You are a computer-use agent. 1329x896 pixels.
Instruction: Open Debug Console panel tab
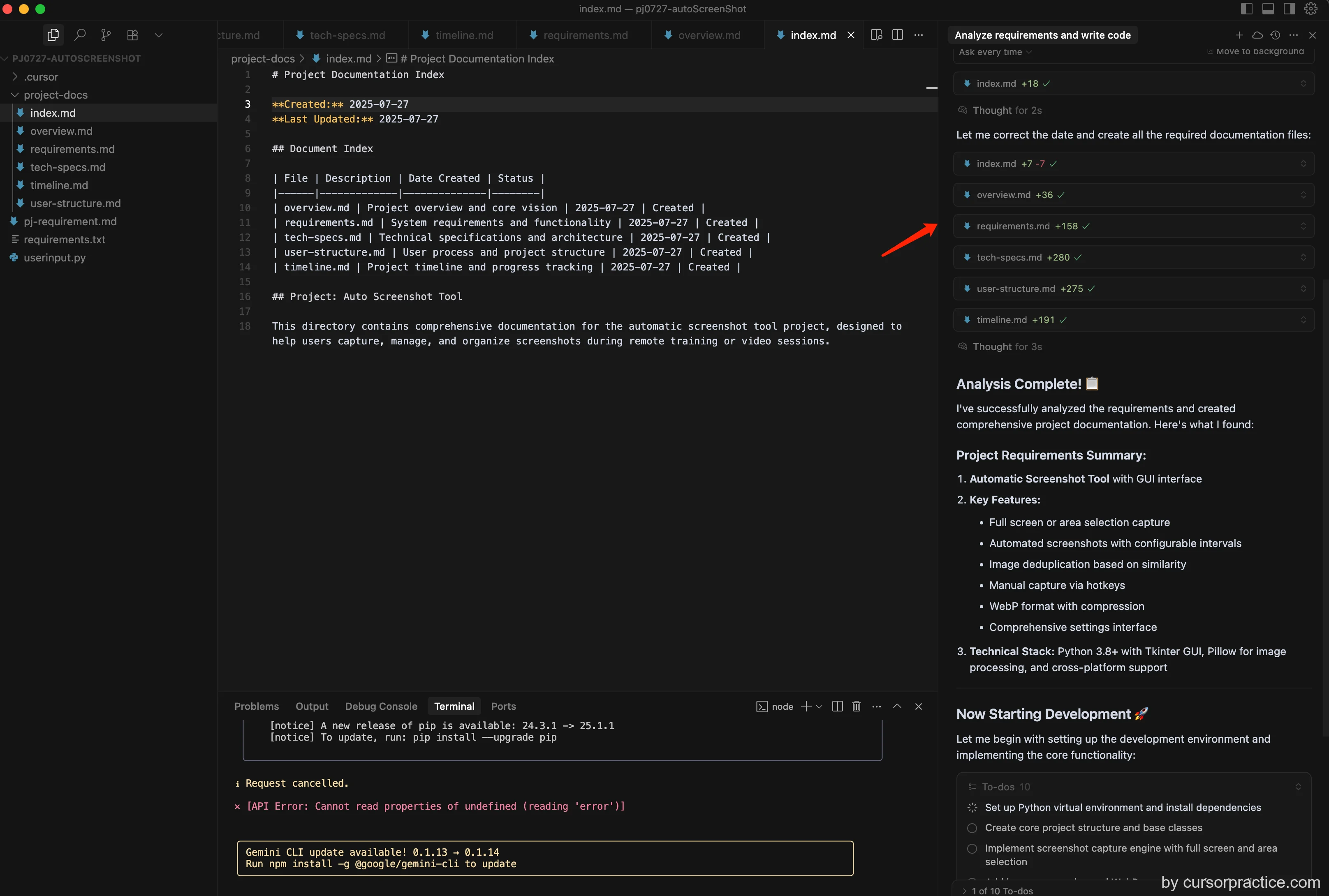(x=381, y=706)
